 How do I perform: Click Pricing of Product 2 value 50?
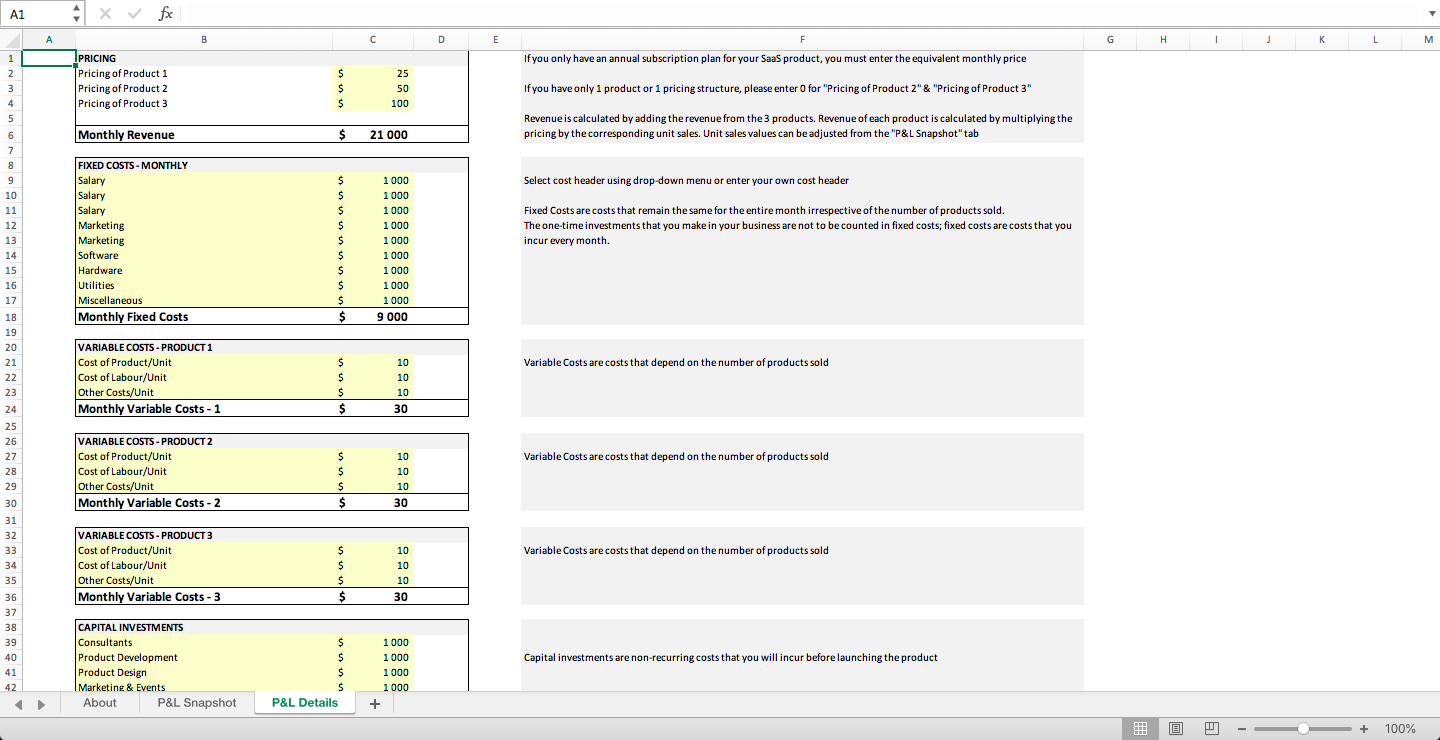coord(372,88)
